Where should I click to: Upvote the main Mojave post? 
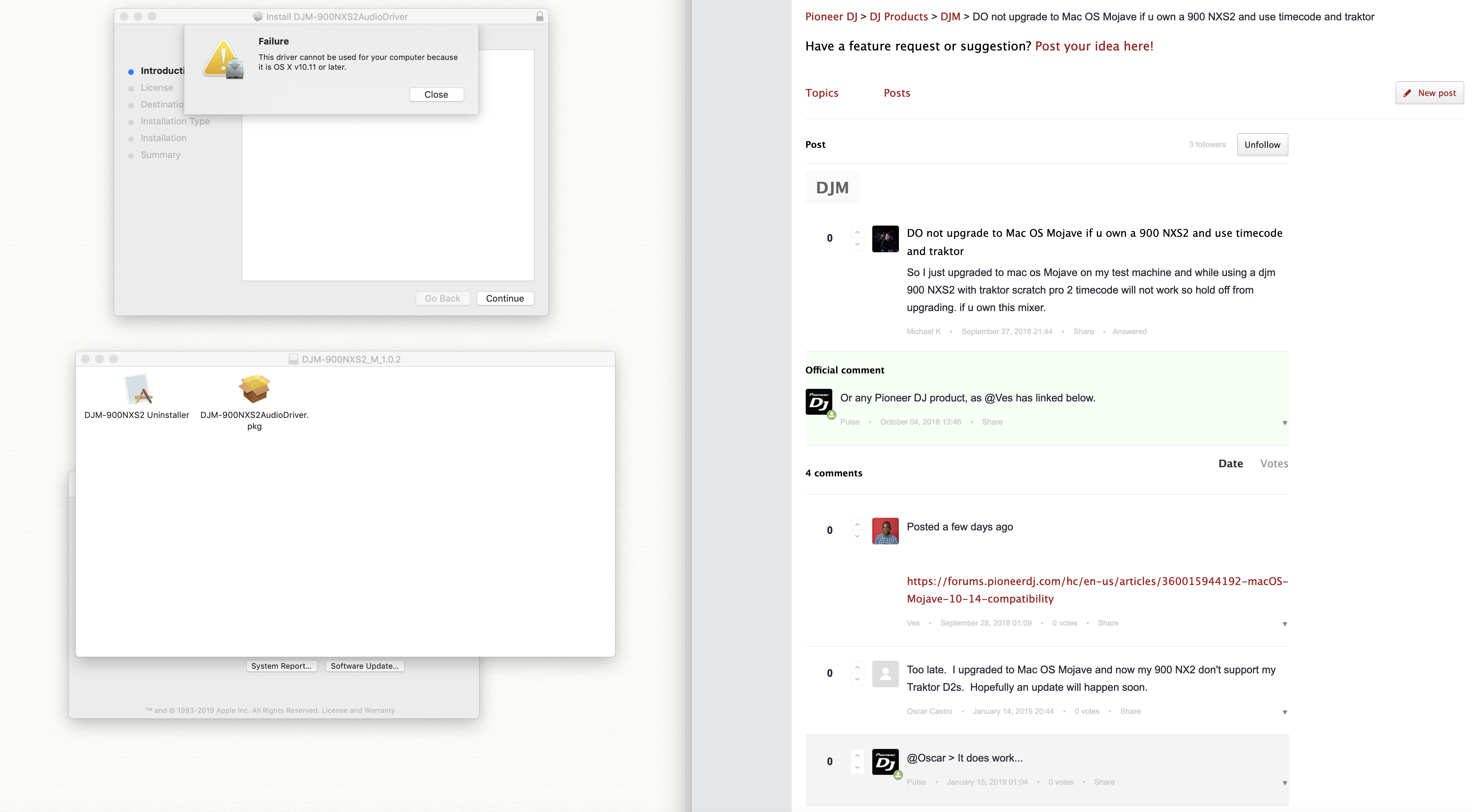[x=857, y=232]
